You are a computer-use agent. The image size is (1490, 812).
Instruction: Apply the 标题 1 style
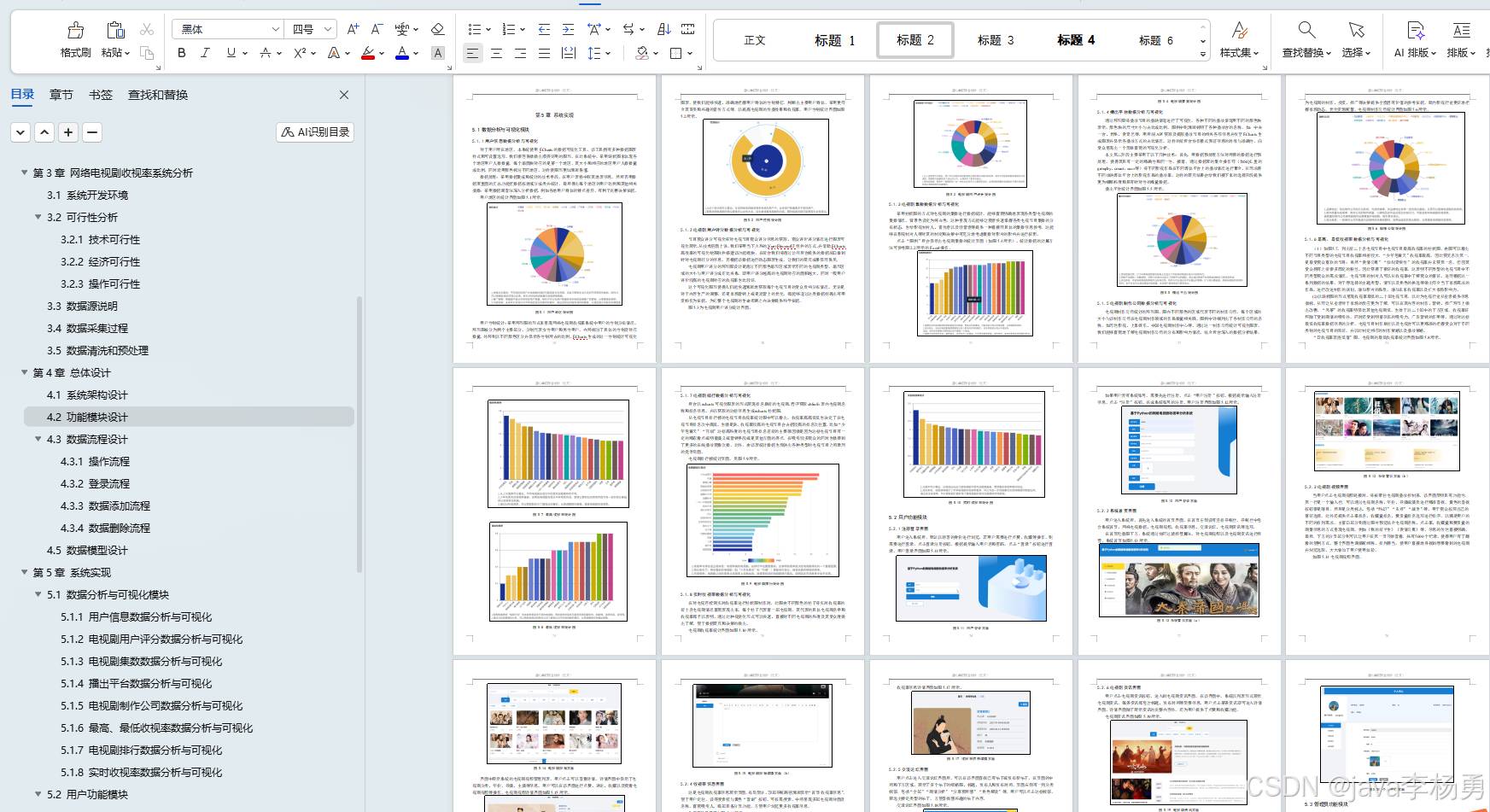pyautogui.click(x=834, y=40)
